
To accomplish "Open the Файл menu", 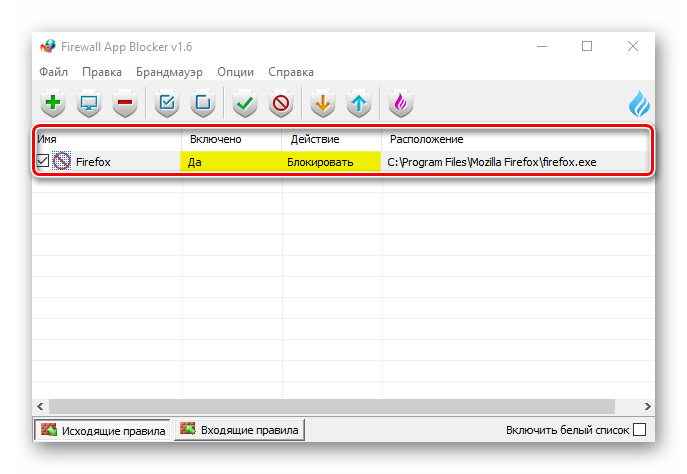I will coord(53,72).
